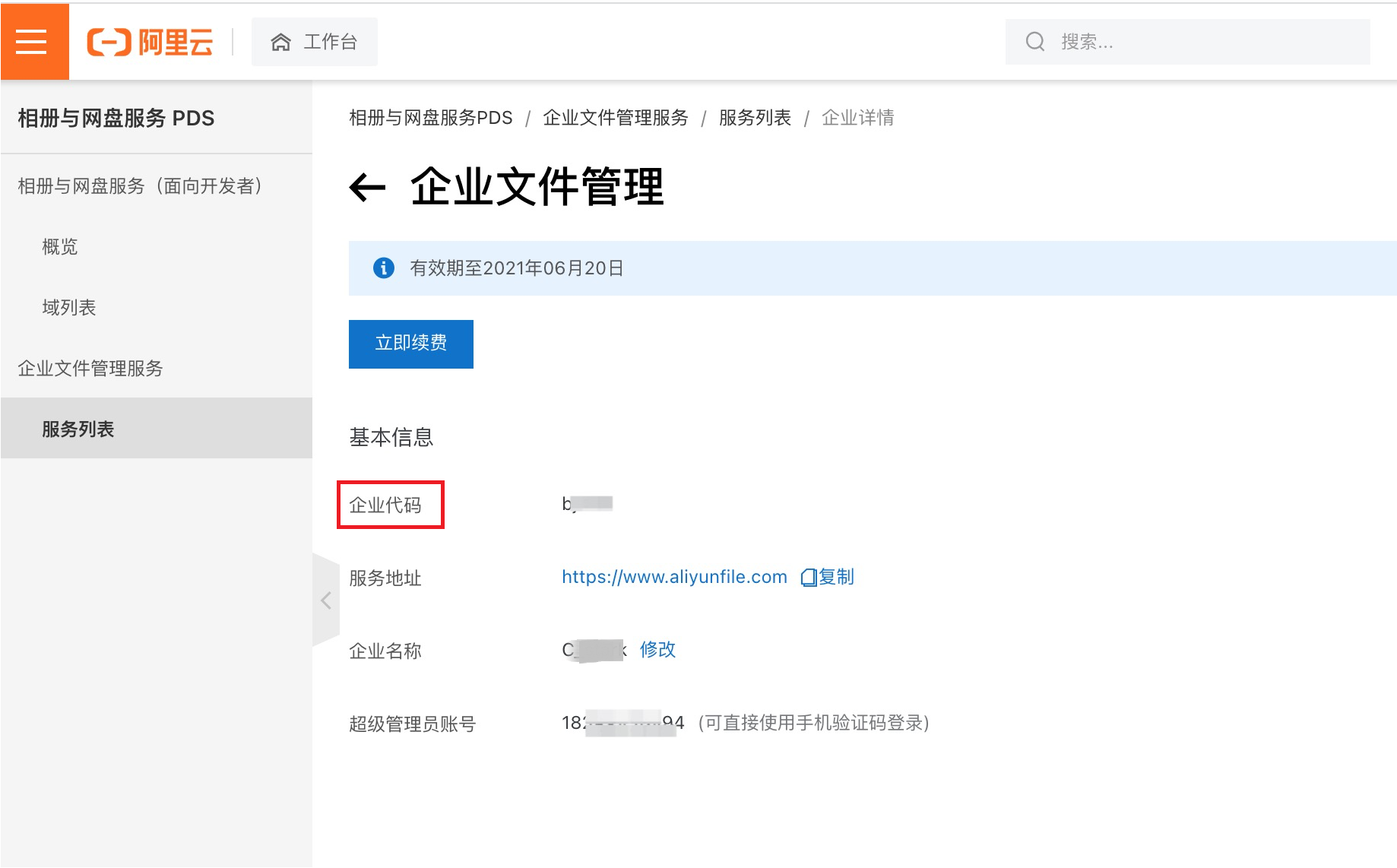Copy the service address with 复制

(828, 577)
